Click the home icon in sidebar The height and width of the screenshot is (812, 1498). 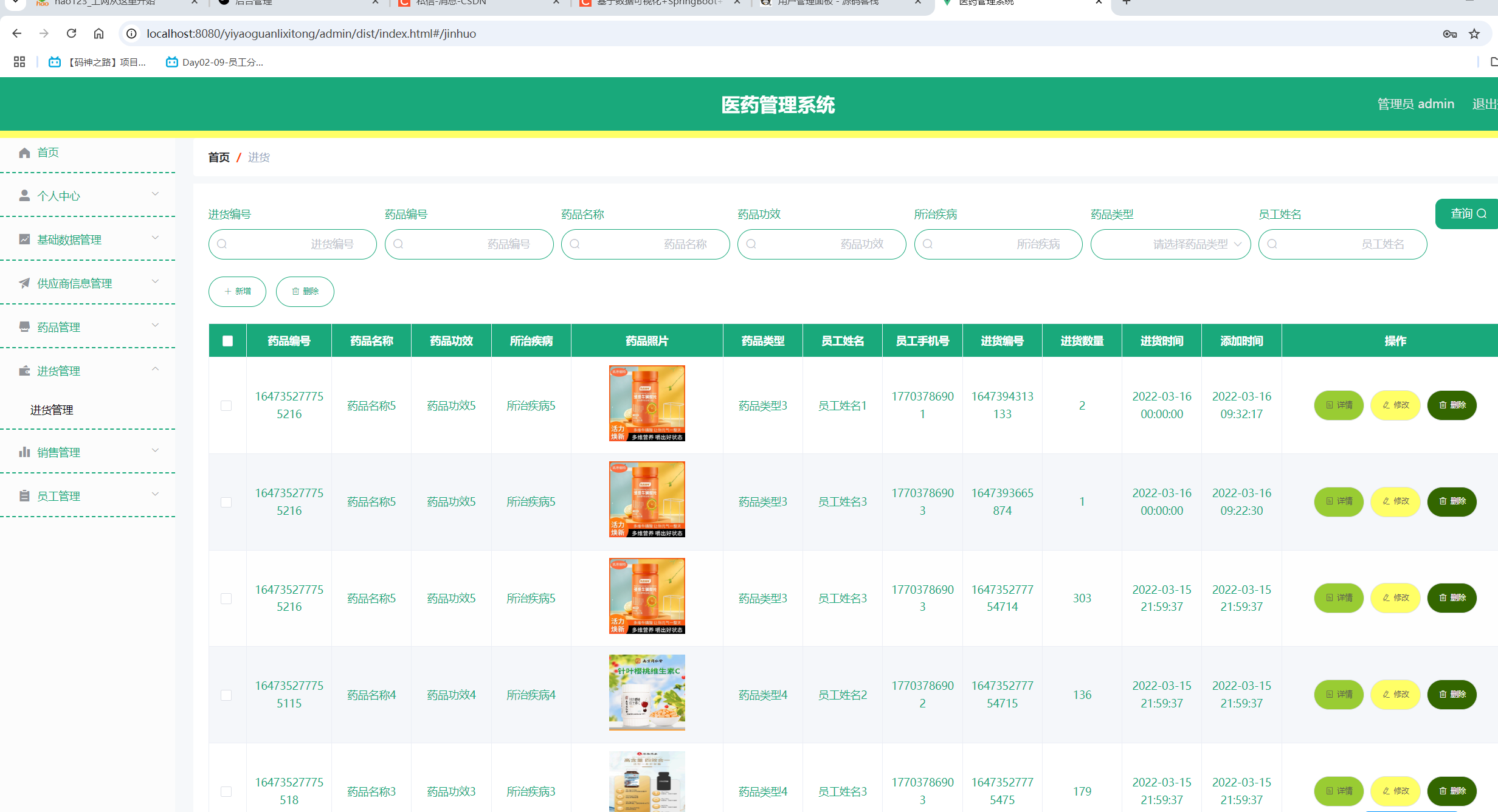24,153
